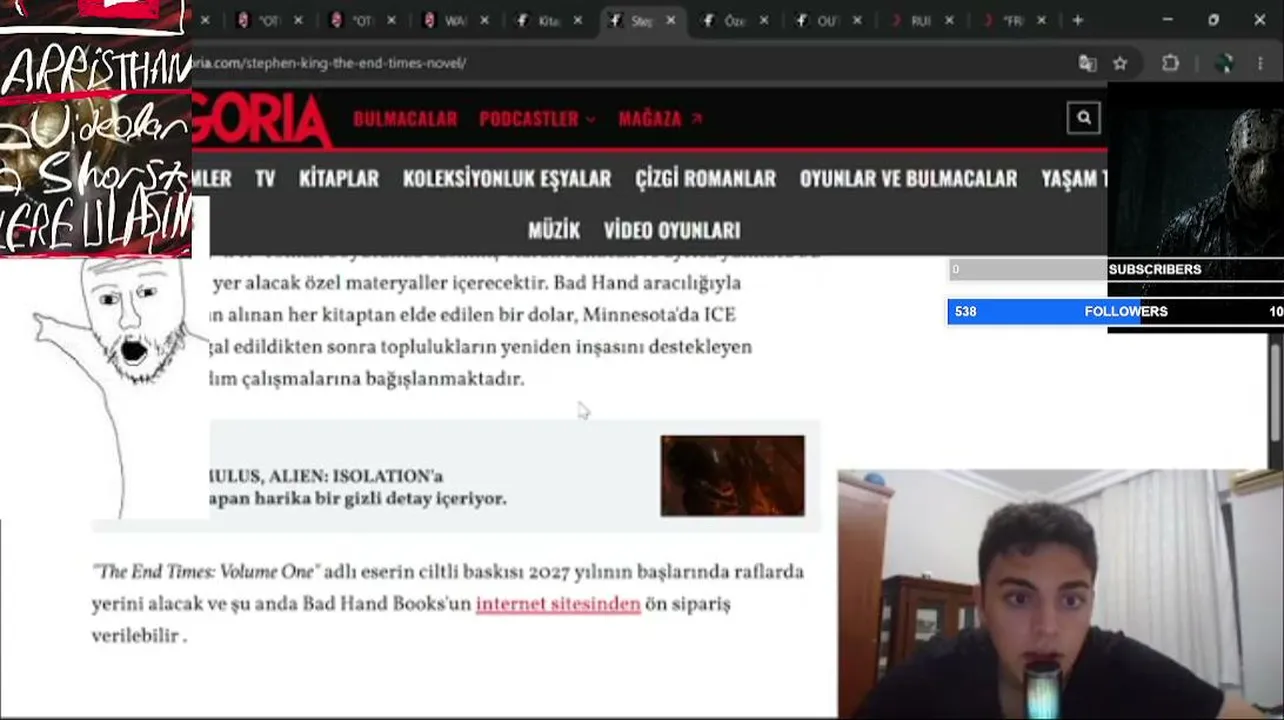
Task: Go to the VİDEO OYUNLARI section
Action: coord(672,230)
